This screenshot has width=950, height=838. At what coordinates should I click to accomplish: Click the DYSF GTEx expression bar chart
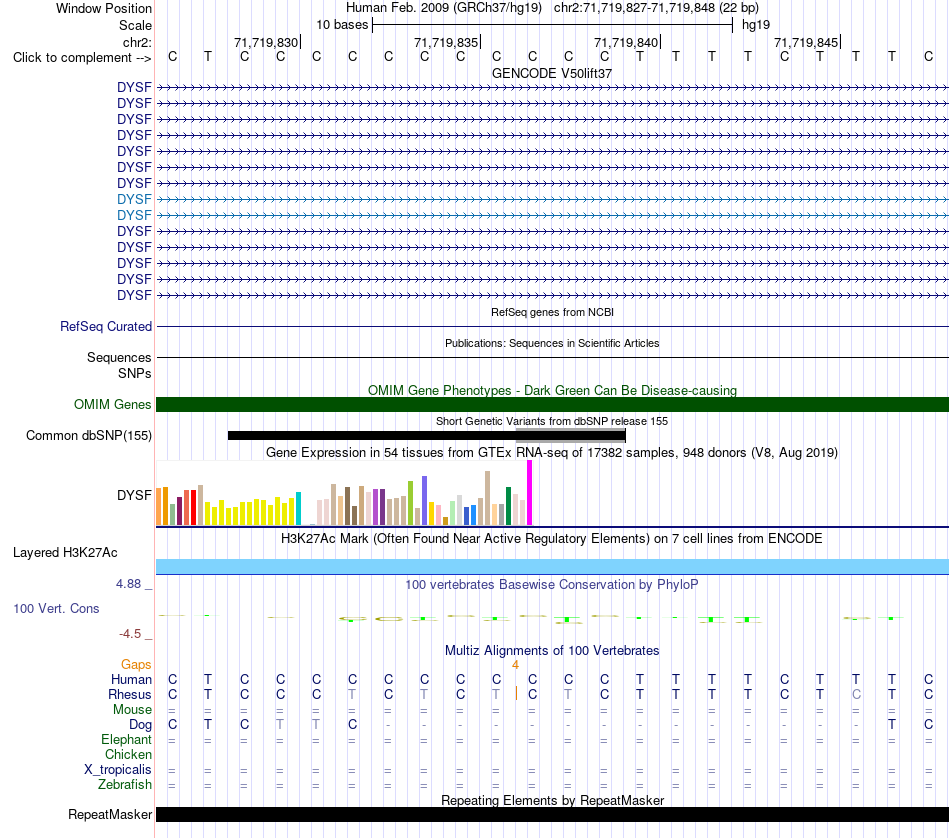point(344,493)
